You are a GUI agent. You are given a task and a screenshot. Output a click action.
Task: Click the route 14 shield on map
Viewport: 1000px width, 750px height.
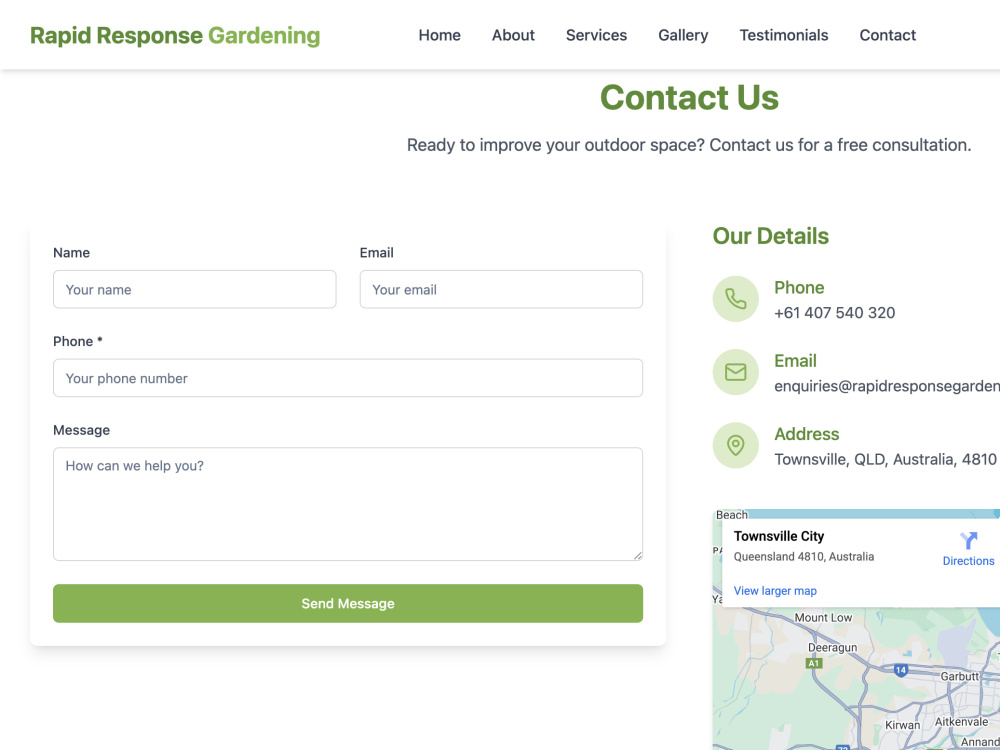[901, 670]
